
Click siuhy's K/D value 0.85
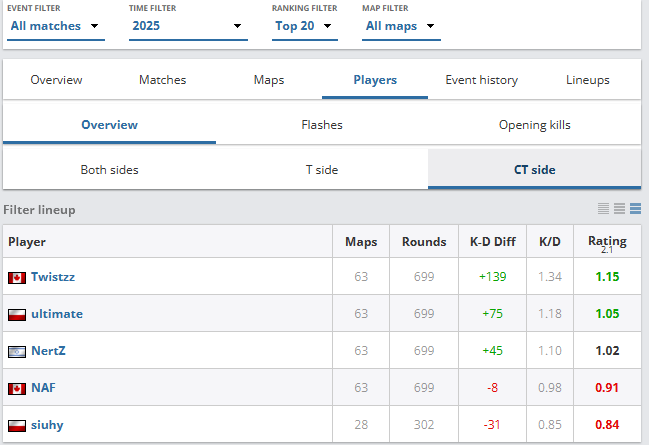tap(550, 425)
